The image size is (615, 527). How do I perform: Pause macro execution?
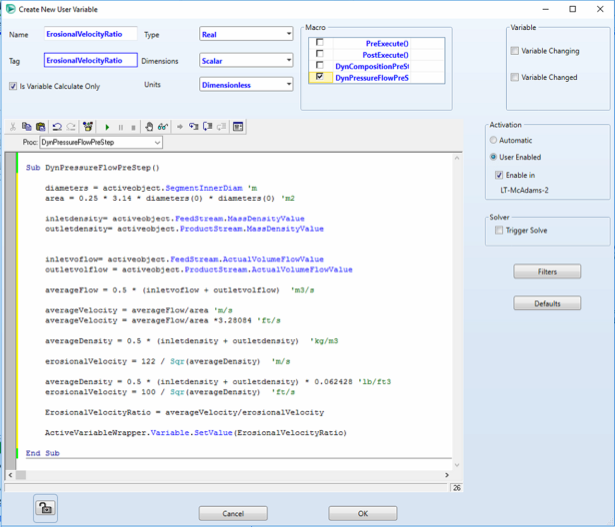pos(121,127)
